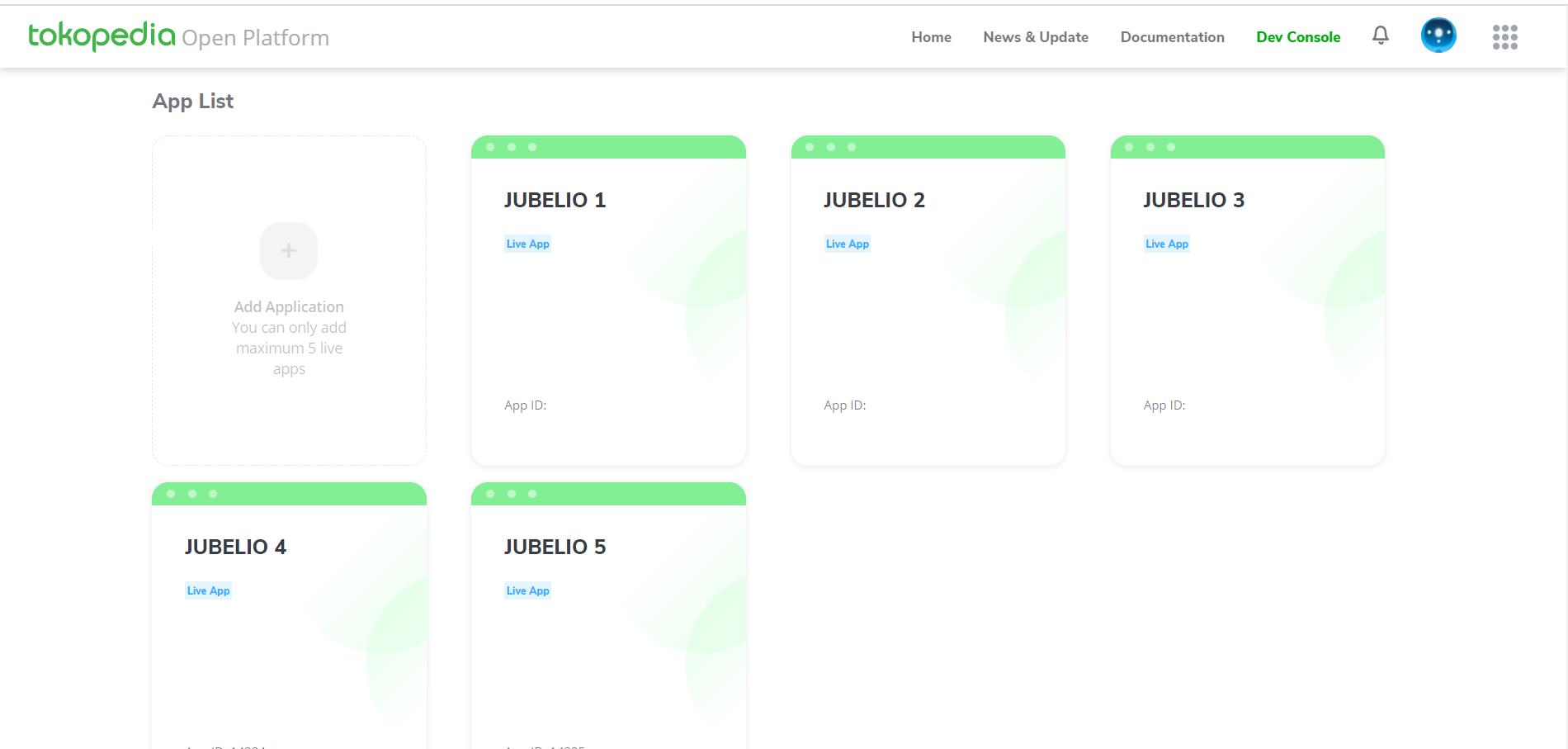Open the user profile avatar
The height and width of the screenshot is (749, 1568).
pyautogui.click(x=1438, y=36)
